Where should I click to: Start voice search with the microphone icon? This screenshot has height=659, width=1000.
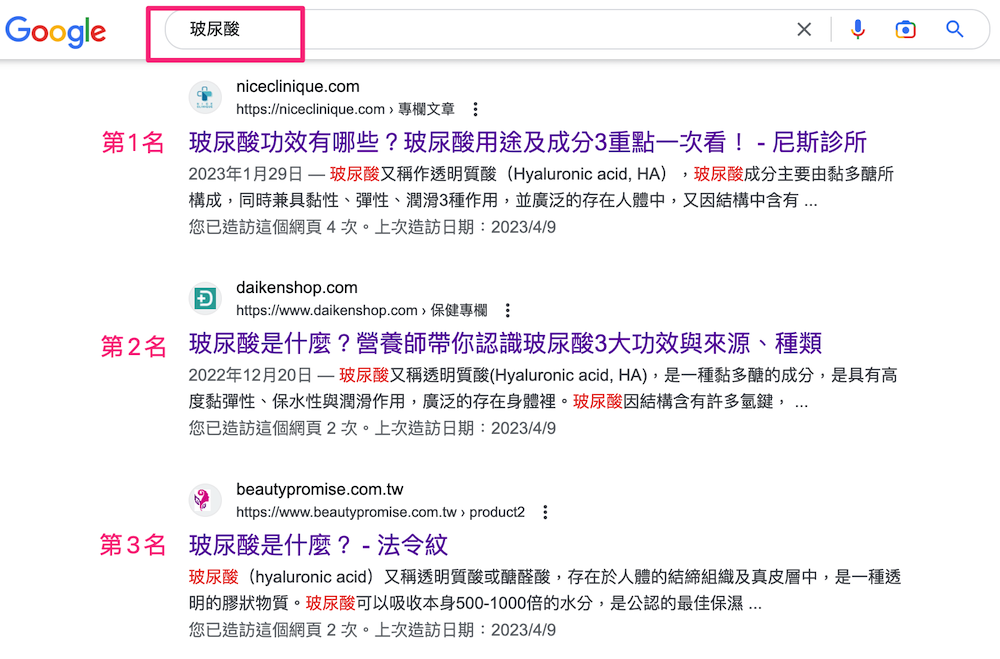(858, 29)
